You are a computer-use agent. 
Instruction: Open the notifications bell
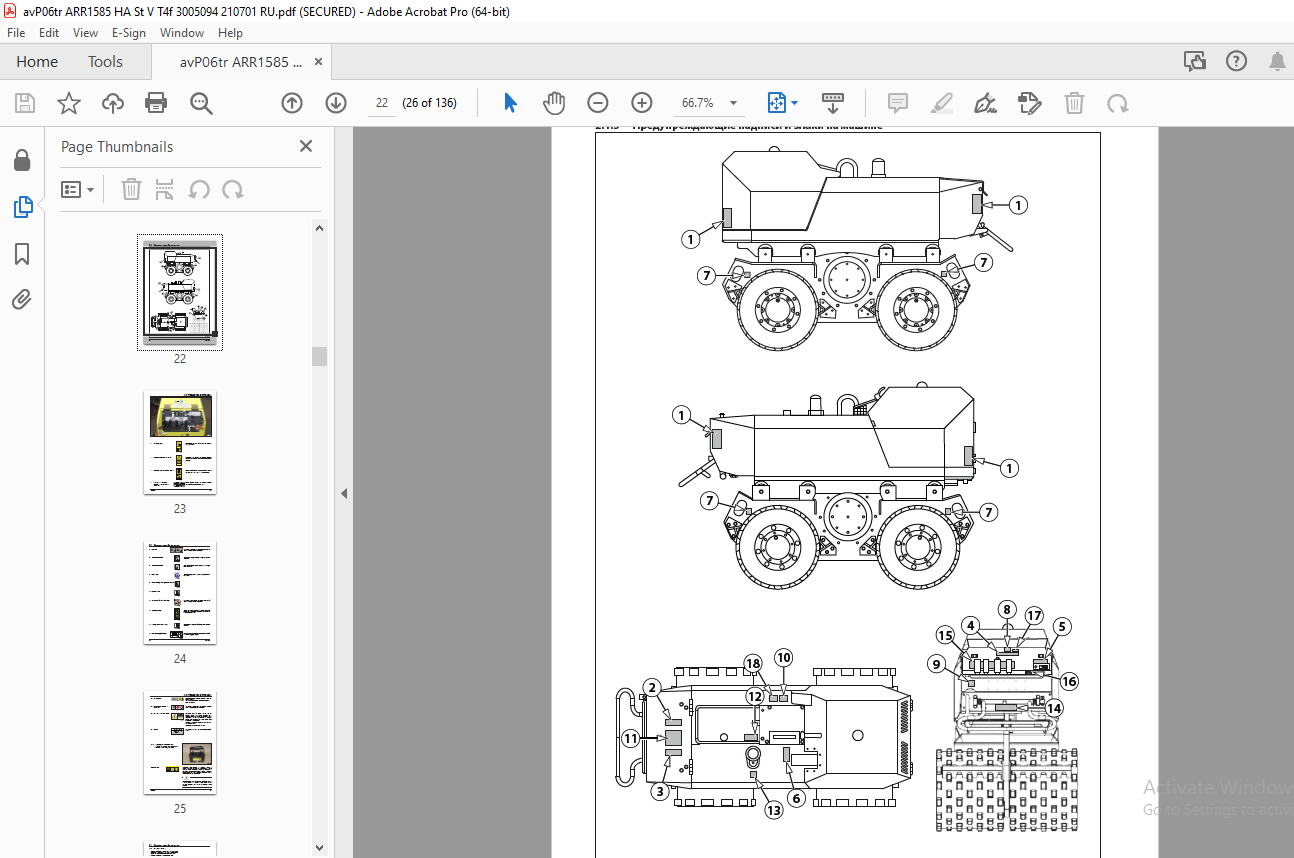click(1277, 62)
